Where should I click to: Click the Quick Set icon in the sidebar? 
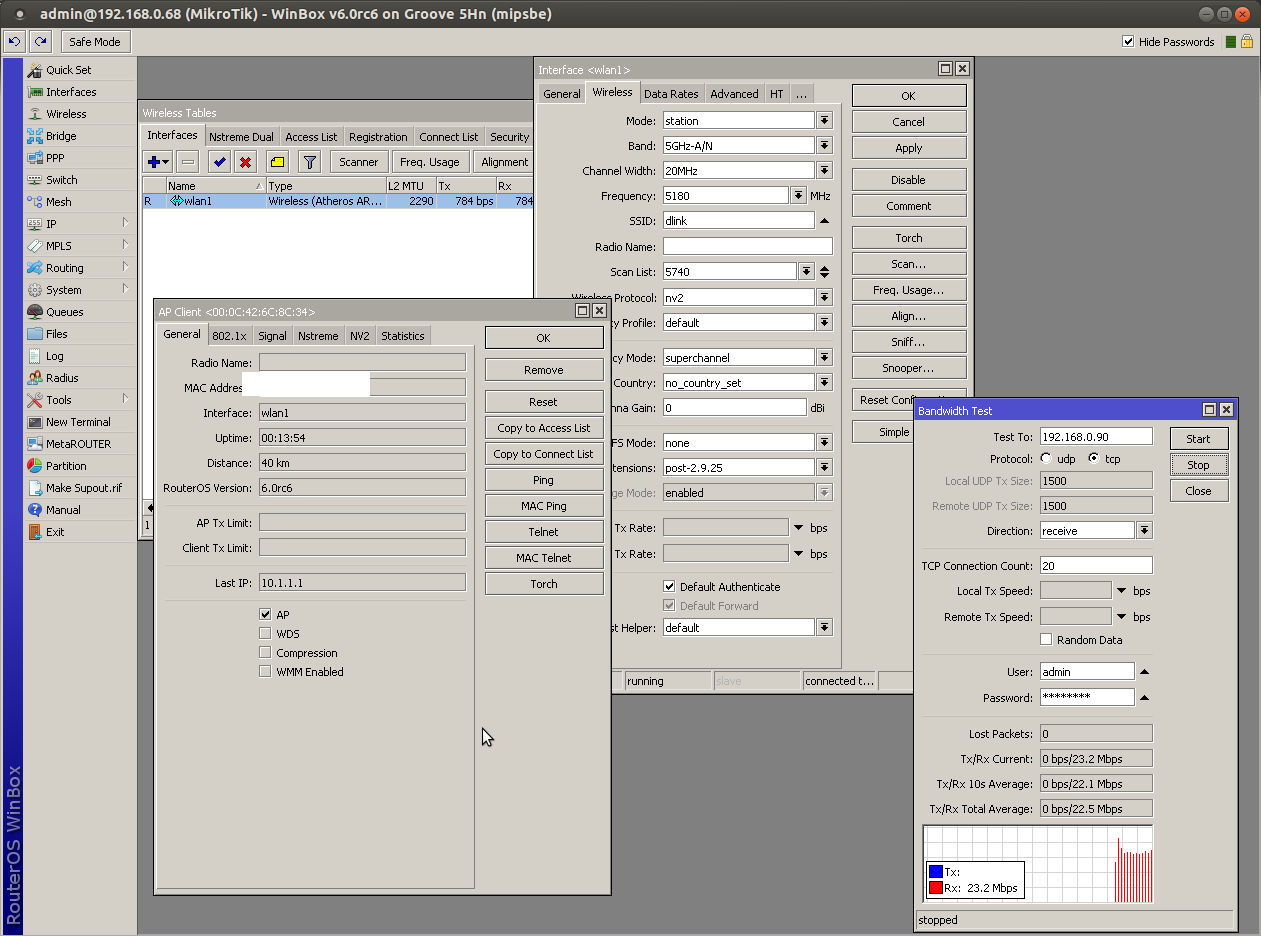click(x=35, y=70)
